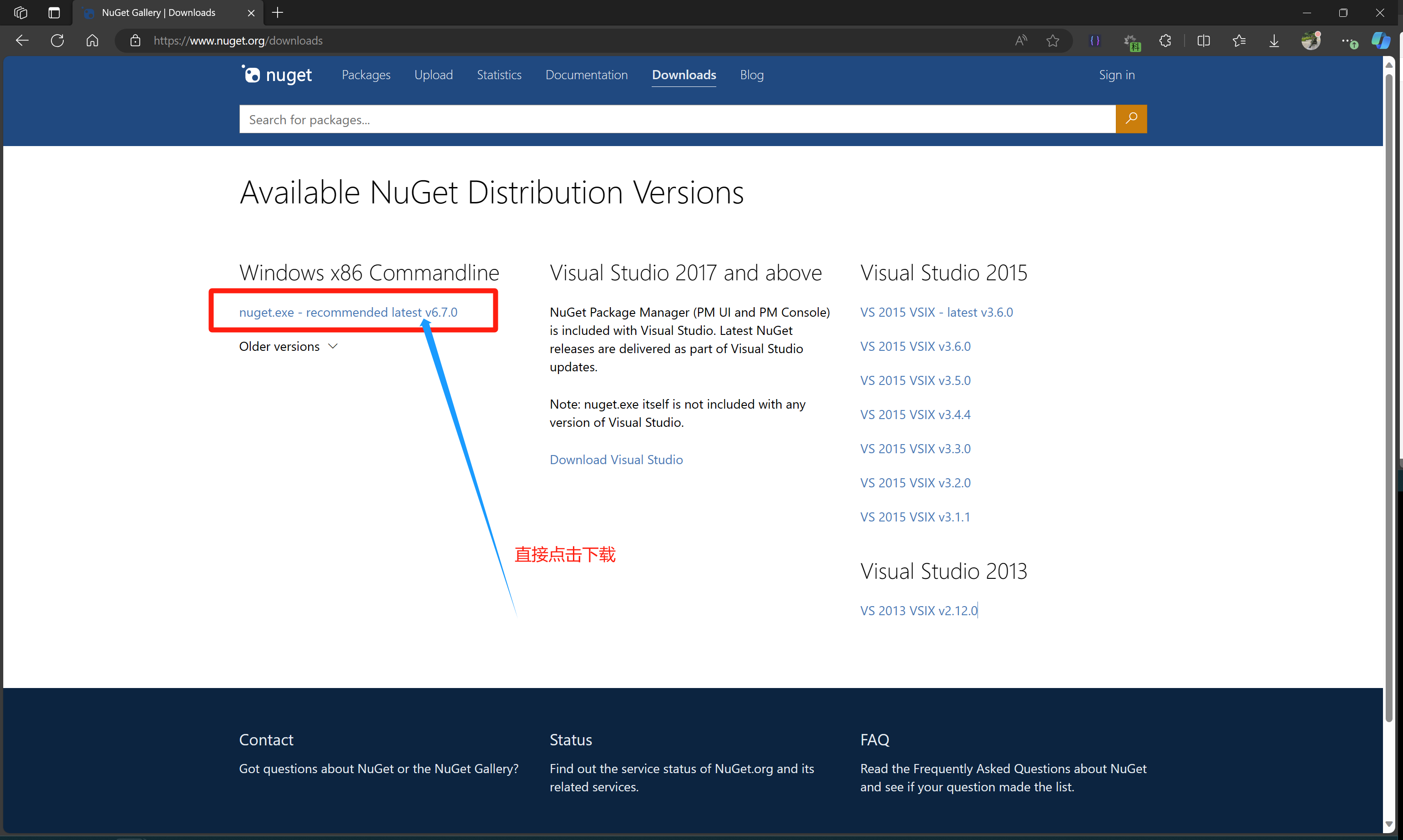Download VS 2013 VSIX v2.12.0
This screenshot has width=1403, height=840.
[x=919, y=611]
